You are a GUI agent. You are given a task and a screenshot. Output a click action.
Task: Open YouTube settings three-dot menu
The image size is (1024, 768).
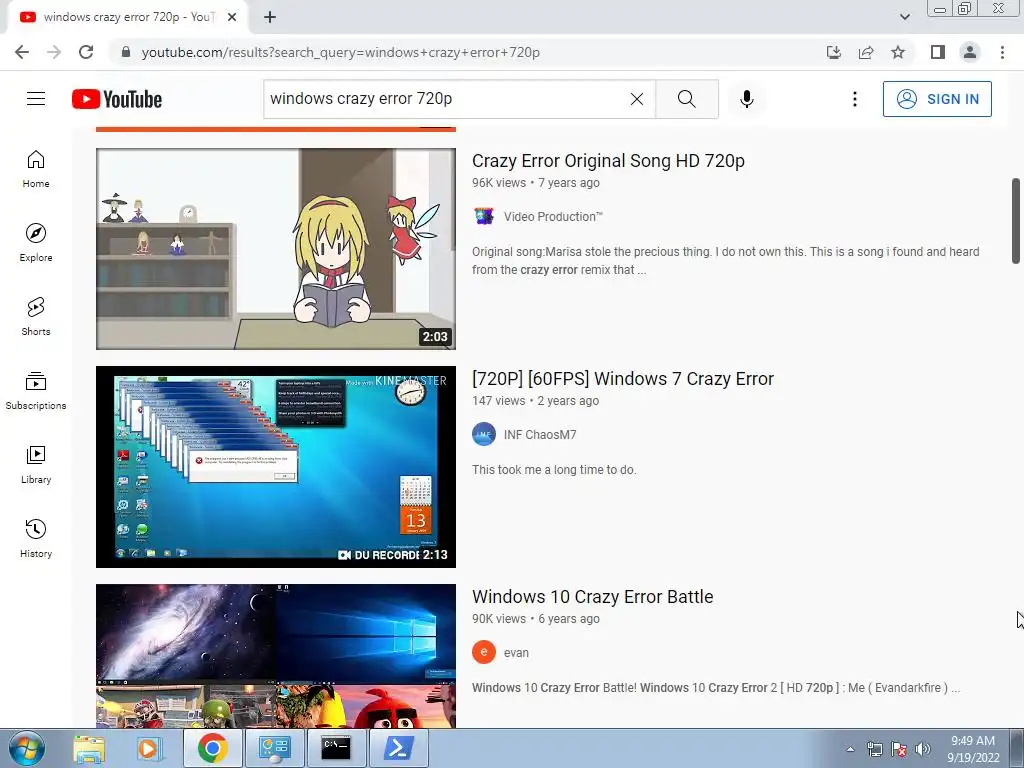click(854, 99)
